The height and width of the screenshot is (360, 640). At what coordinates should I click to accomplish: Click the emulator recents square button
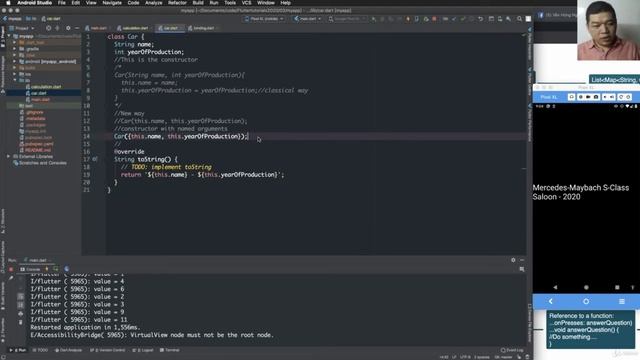pos(617,287)
